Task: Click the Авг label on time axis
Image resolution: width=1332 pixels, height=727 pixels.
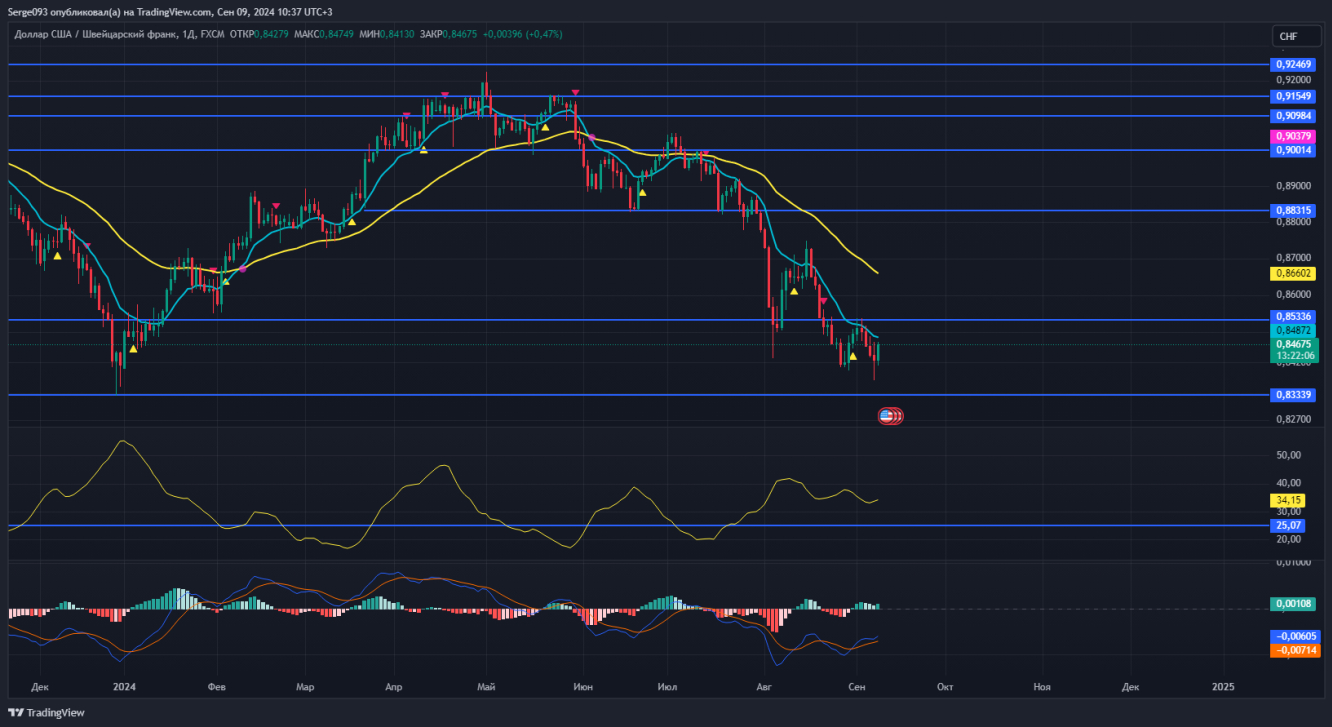Action: click(764, 687)
